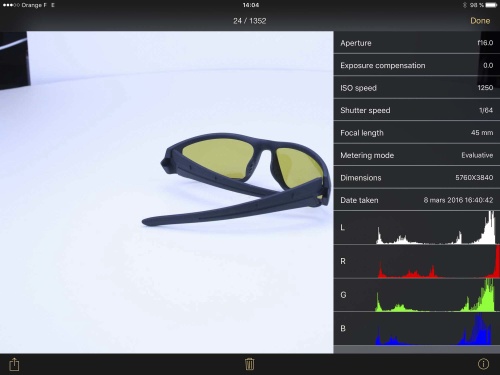This screenshot has height=375, width=500.
Task: Tap the battery indicator in status bar
Action: pos(491,5)
